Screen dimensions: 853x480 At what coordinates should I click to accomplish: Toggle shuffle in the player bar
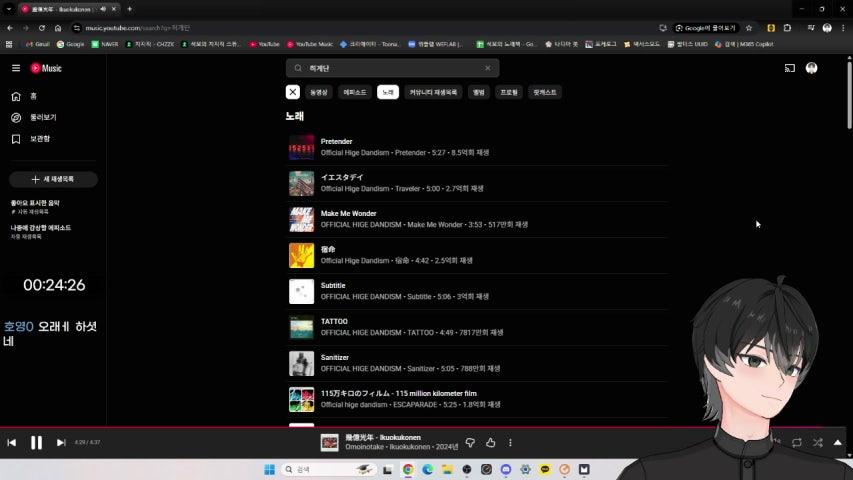tap(818, 443)
